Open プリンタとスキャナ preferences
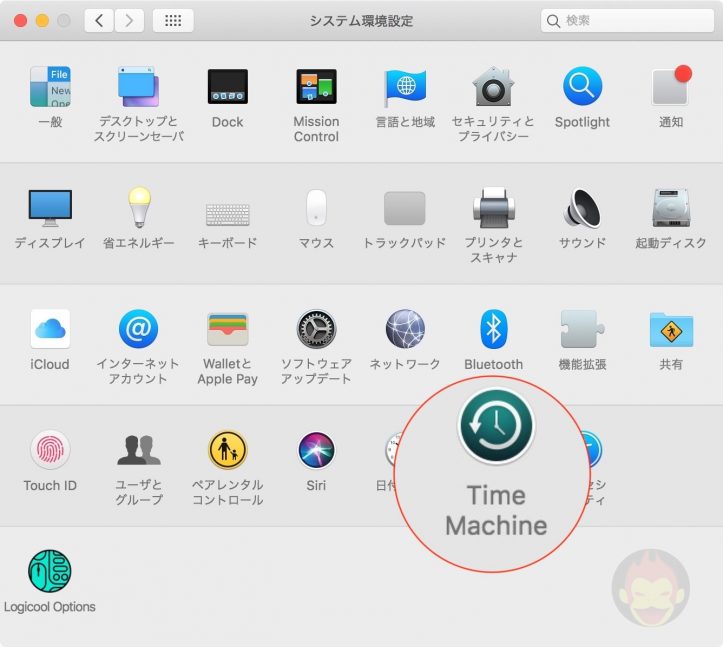Image resolution: width=723 pixels, height=647 pixels. coord(493,208)
